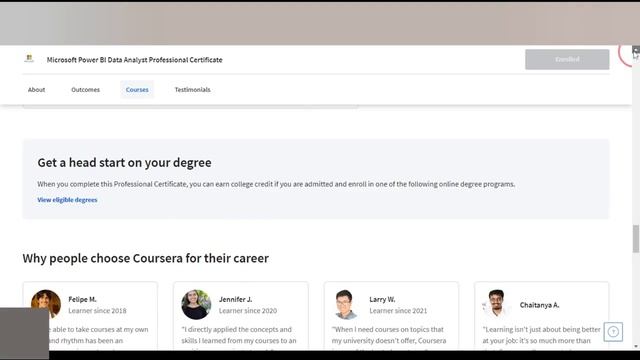Open Chaitanya A.'s profile photo
The image size is (640, 360).
(496, 304)
